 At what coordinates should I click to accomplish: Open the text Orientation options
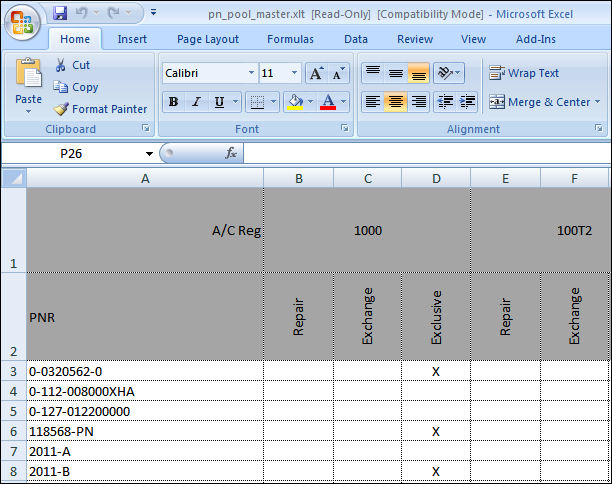[449, 73]
